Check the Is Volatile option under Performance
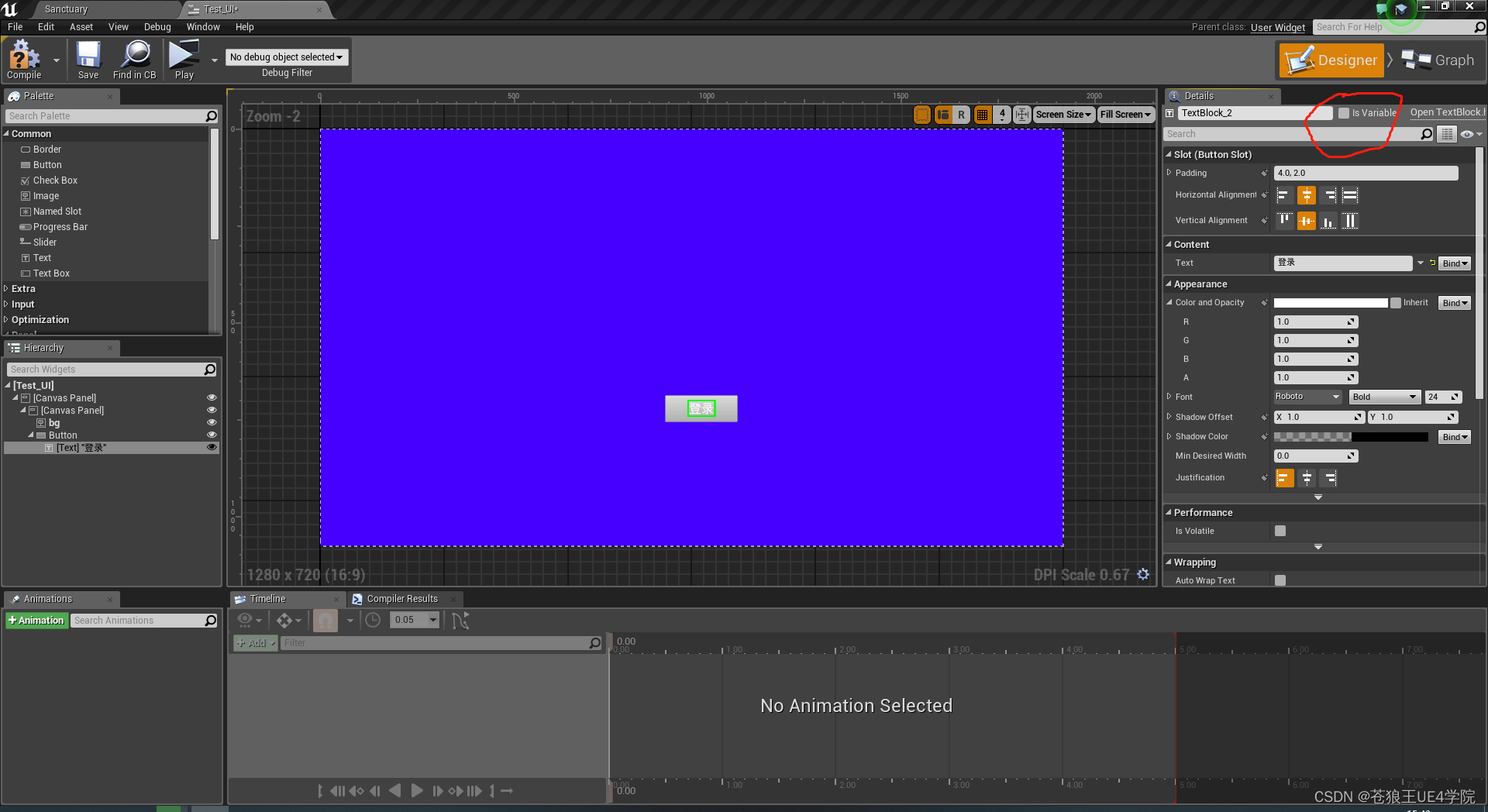The width and height of the screenshot is (1488, 812). (x=1279, y=531)
